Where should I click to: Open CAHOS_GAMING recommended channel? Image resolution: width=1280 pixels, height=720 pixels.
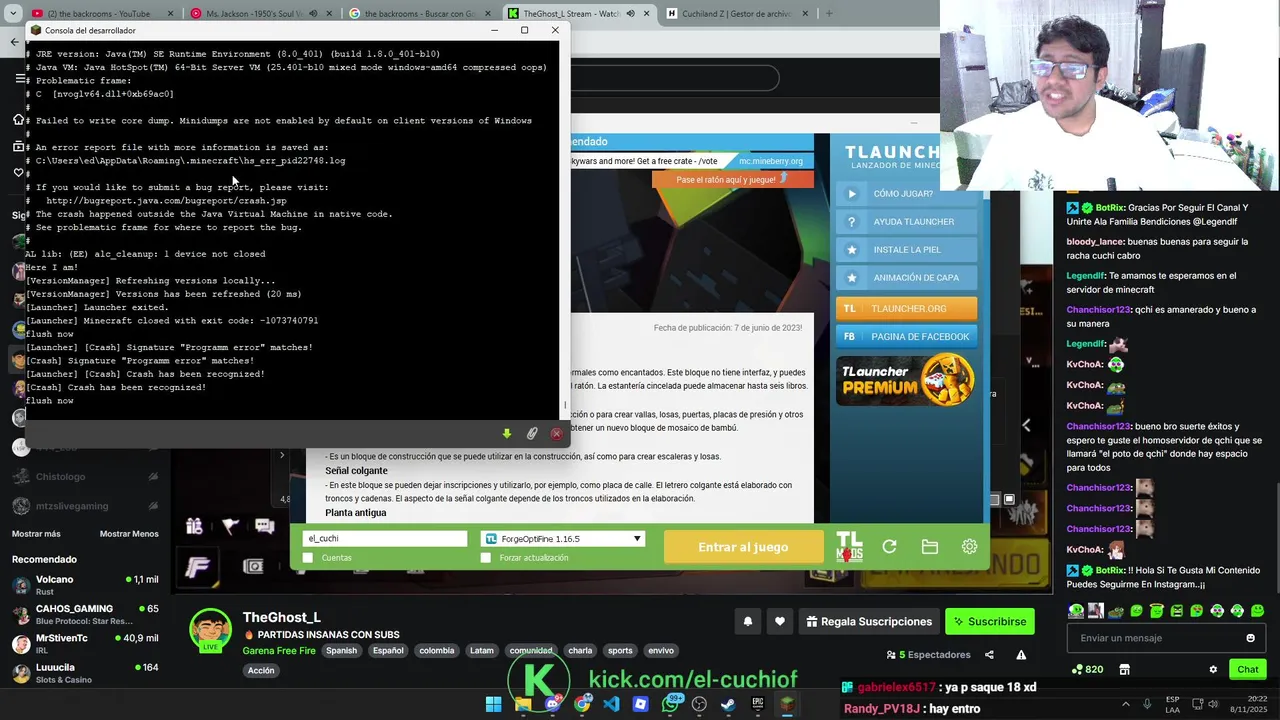[x=85, y=614]
